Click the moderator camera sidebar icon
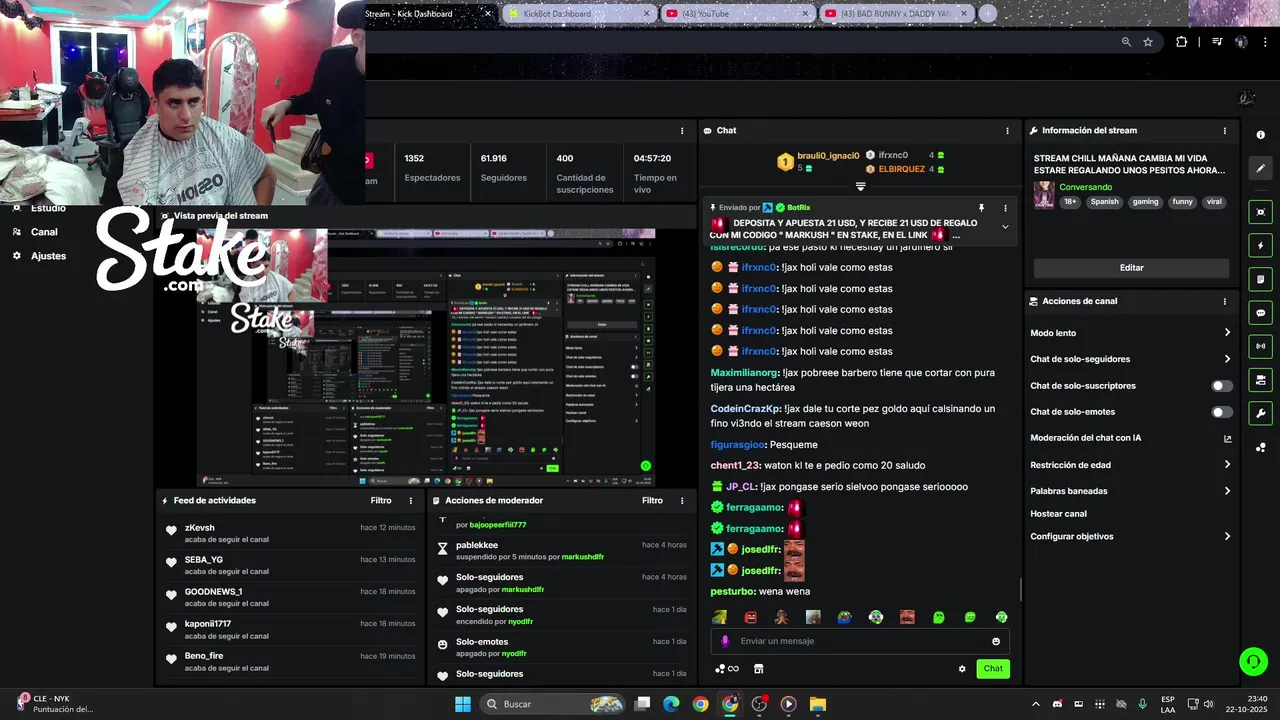This screenshot has height=720, width=1280. pos(1261,380)
